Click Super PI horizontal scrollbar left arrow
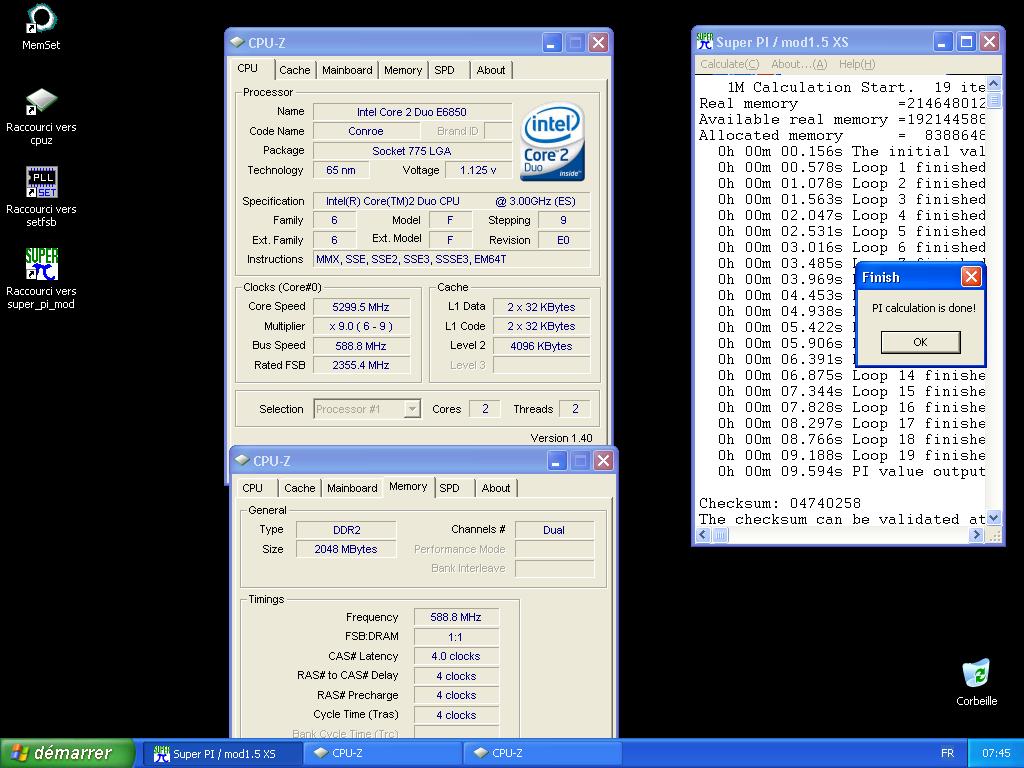The image size is (1024, 768). (703, 536)
